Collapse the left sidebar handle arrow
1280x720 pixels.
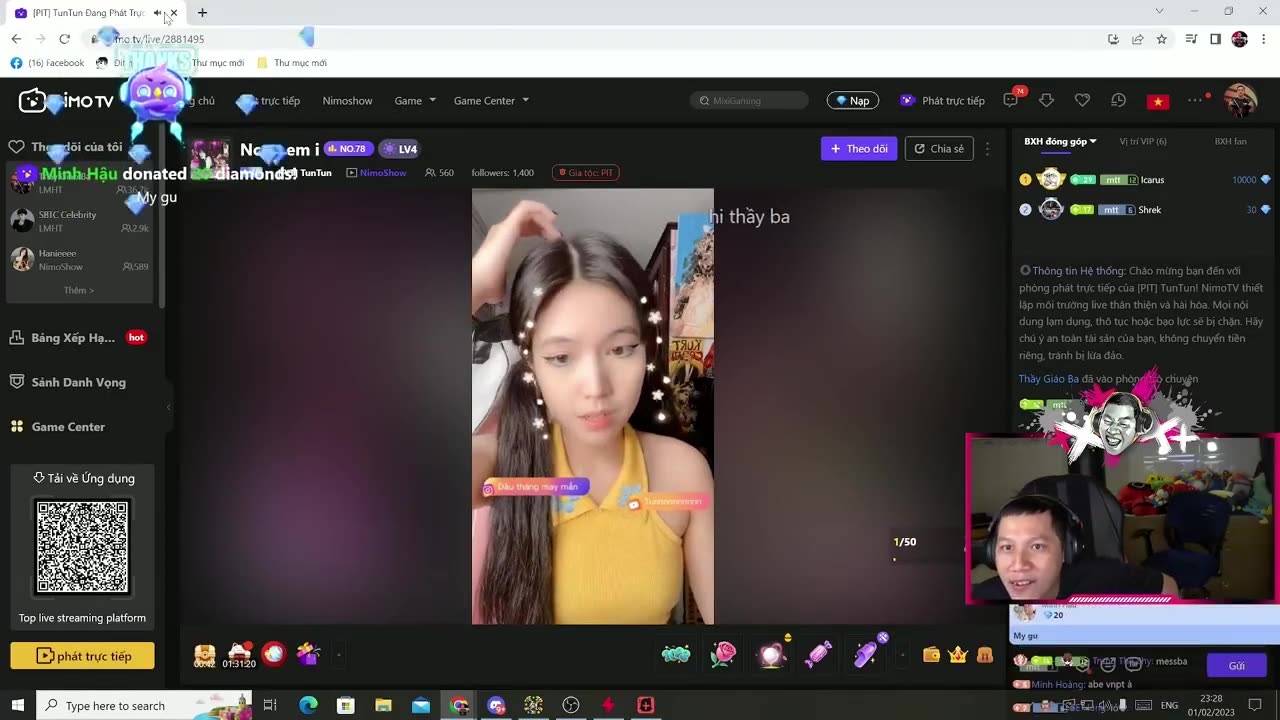click(168, 407)
